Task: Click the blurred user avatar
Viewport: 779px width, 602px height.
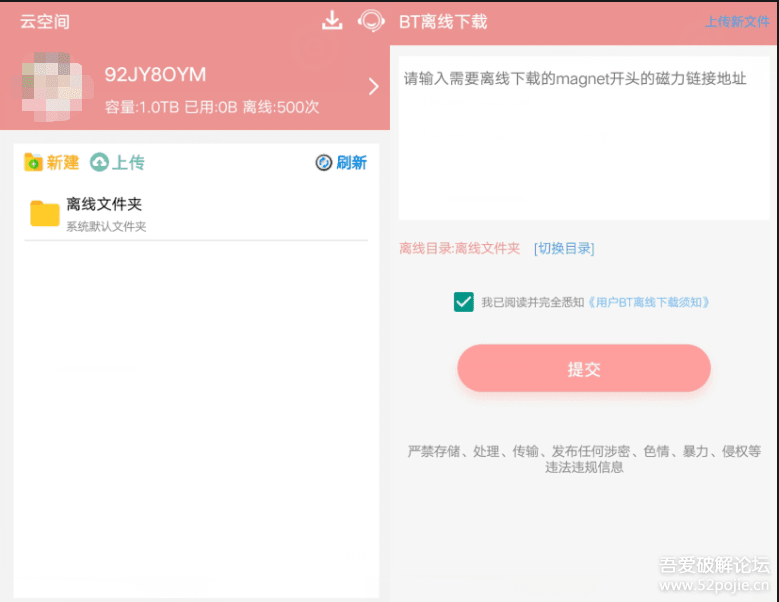Action: [x=53, y=86]
